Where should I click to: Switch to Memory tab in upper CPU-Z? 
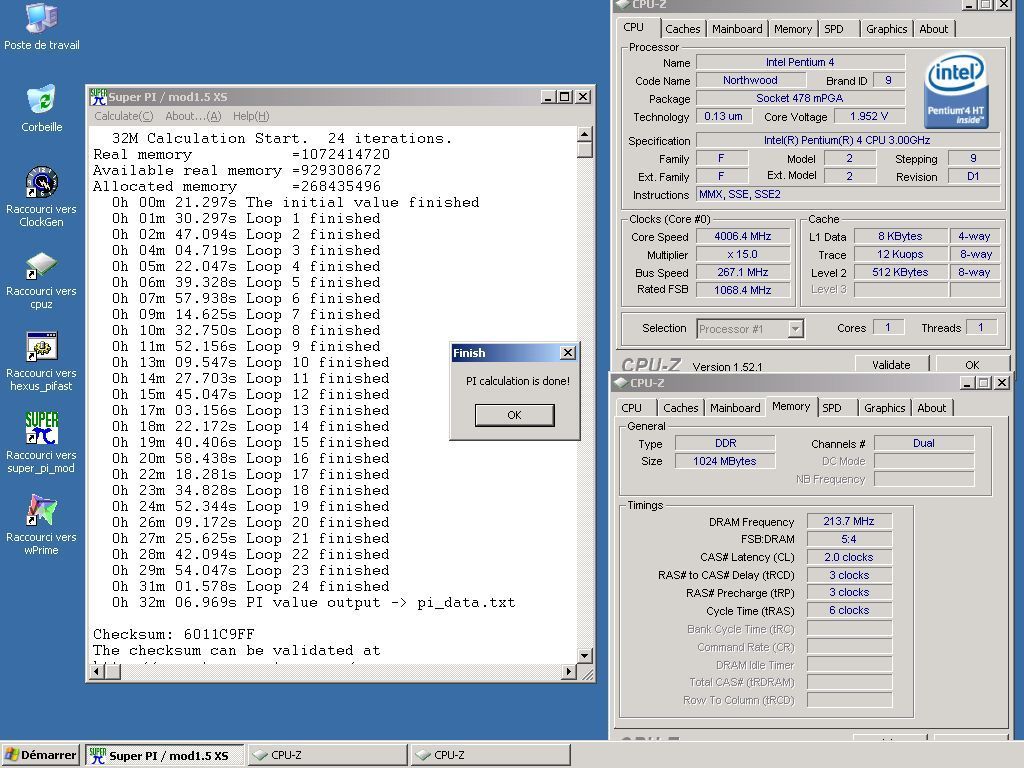[793, 29]
